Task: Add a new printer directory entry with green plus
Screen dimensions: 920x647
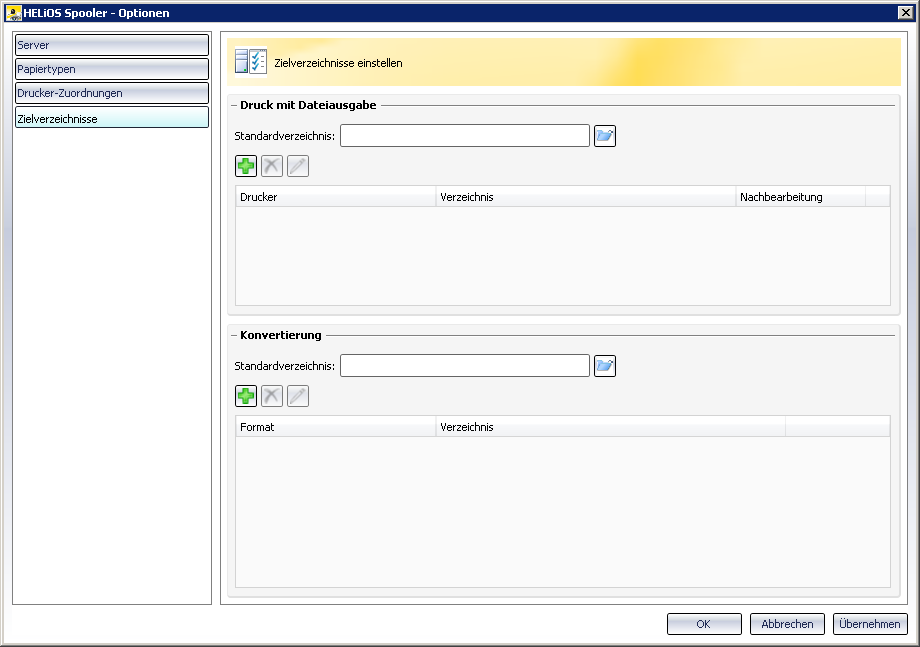Action: coord(246,166)
